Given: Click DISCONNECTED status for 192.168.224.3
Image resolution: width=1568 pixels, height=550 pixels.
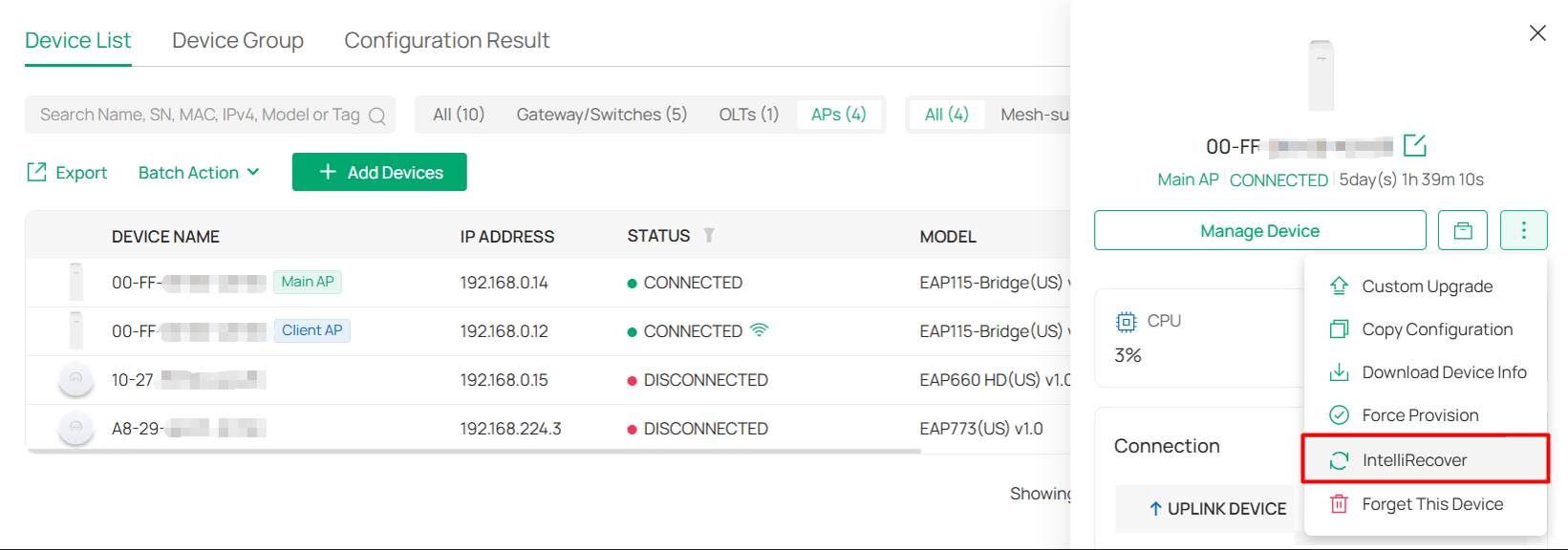Looking at the screenshot, I should [x=698, y=429].
